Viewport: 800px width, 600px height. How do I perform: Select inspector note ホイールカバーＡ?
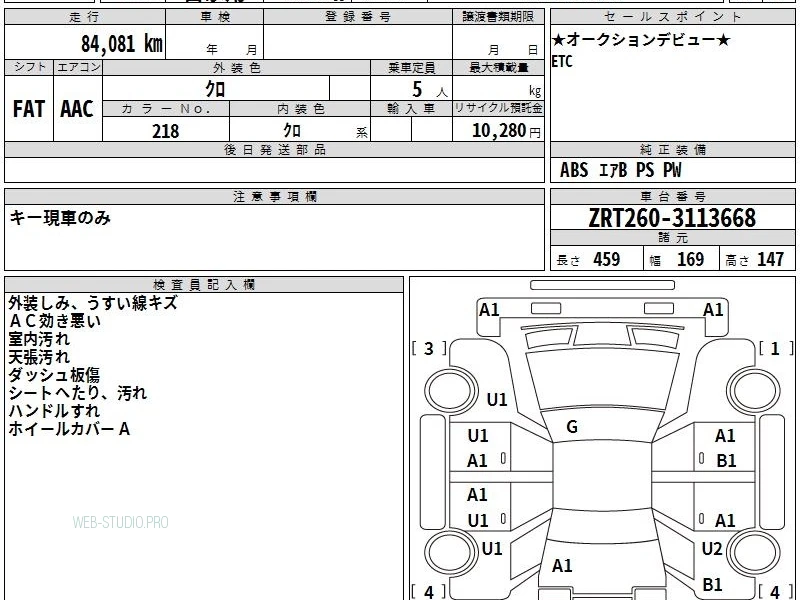point(69,429)
